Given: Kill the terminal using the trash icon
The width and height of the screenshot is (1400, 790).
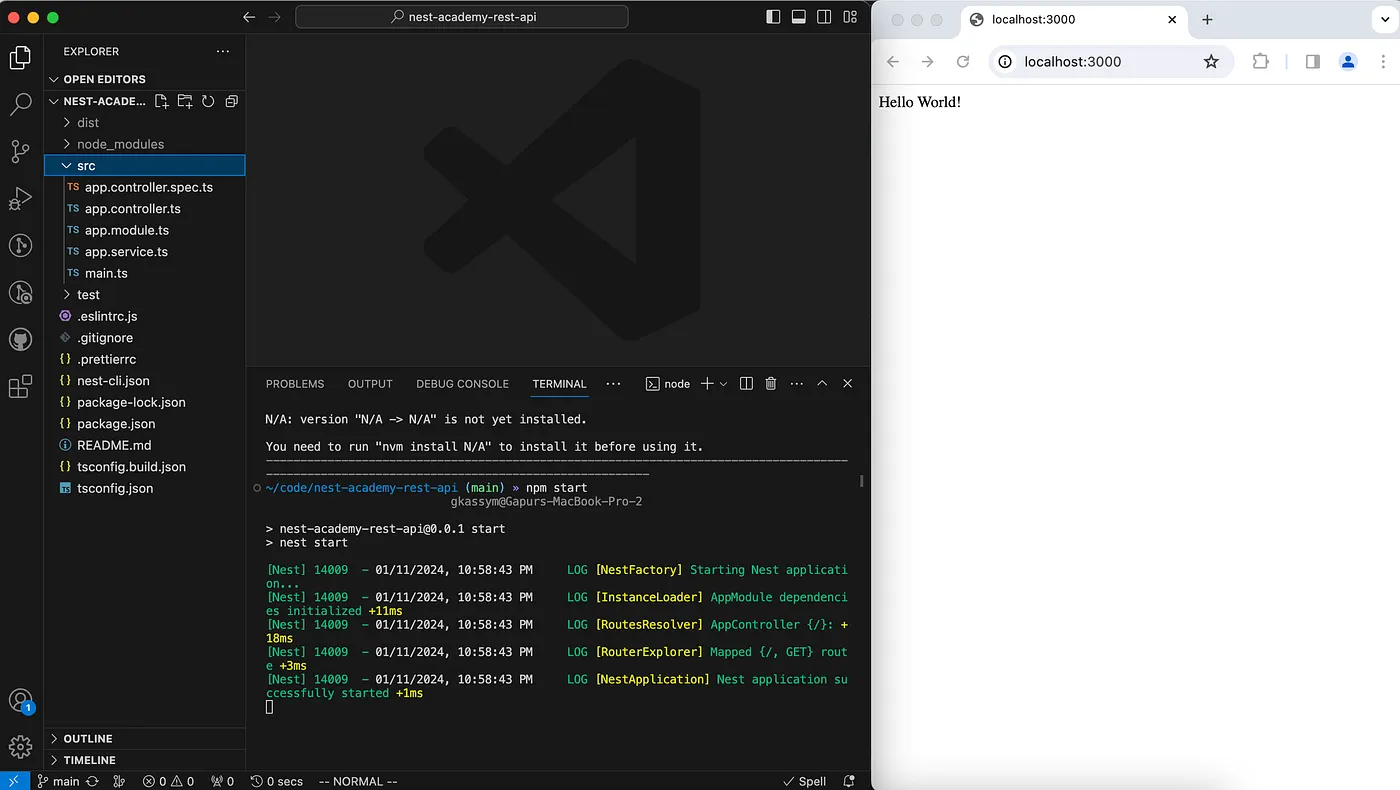Looking at the screenshot, I should pyautogui.click(x=769, y=383).
